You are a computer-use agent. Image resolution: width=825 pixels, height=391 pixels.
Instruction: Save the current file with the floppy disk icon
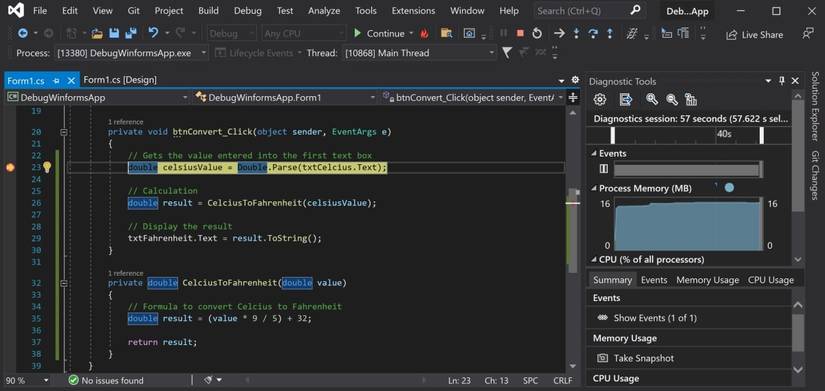tap(114, 34)
